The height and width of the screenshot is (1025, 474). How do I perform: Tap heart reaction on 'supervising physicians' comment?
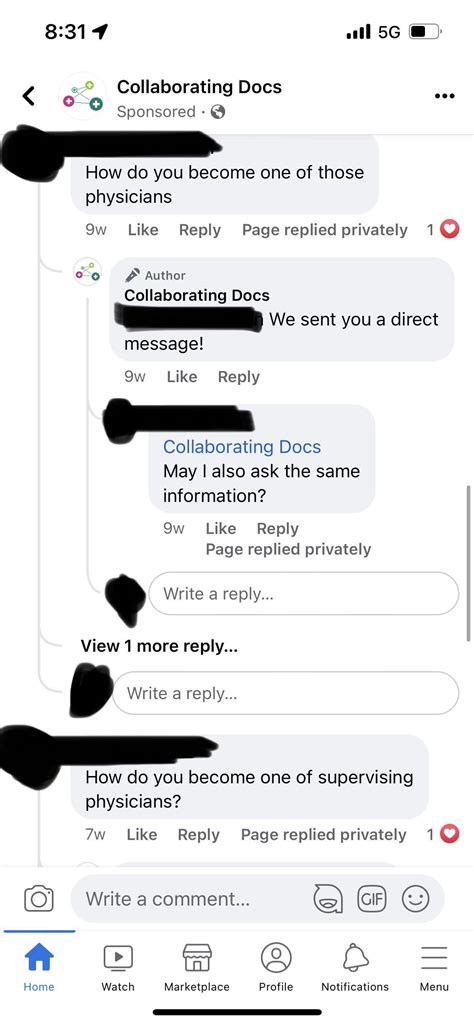click(450, 834)
